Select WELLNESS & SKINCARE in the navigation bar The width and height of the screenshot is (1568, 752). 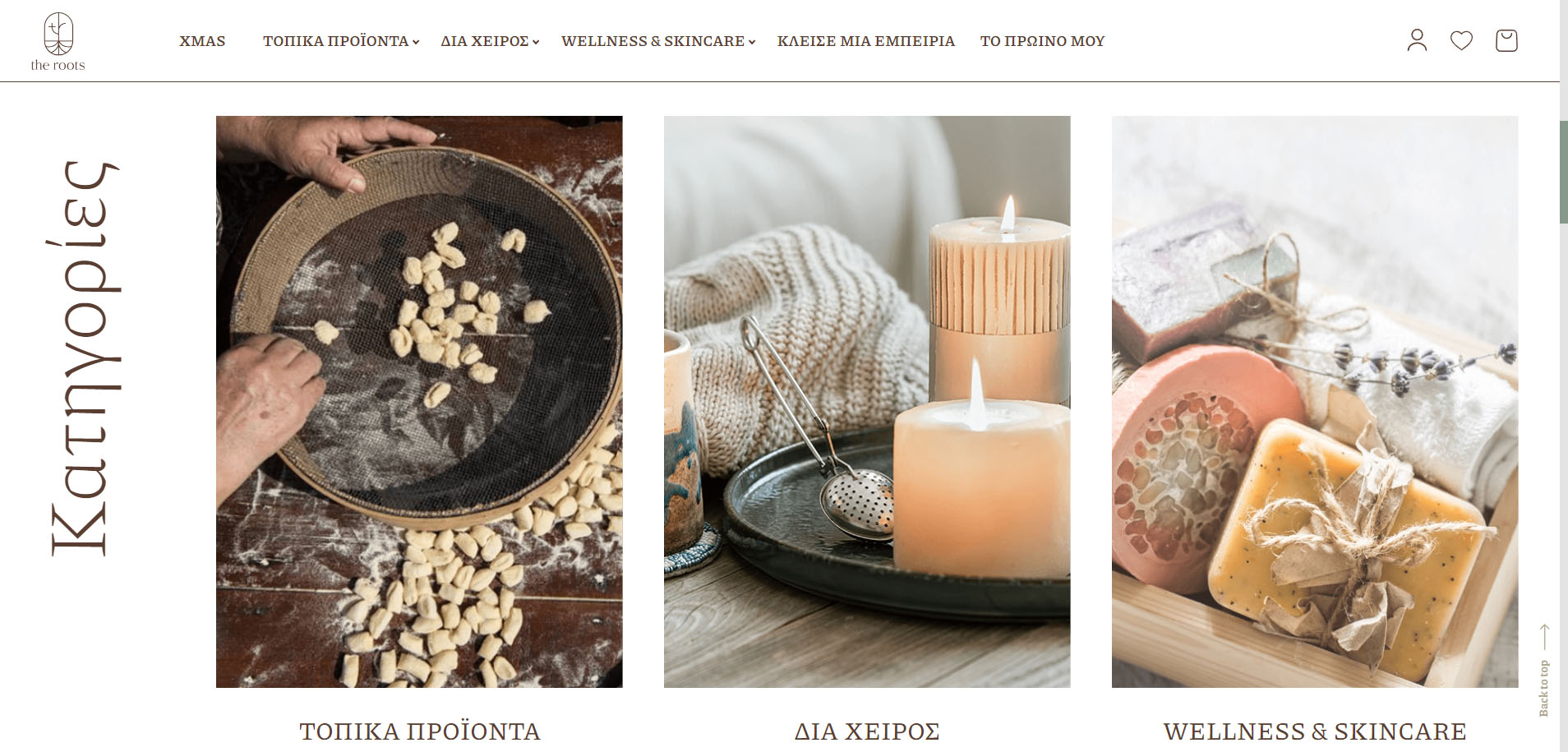pyautogui.click(x=653, y=41)
